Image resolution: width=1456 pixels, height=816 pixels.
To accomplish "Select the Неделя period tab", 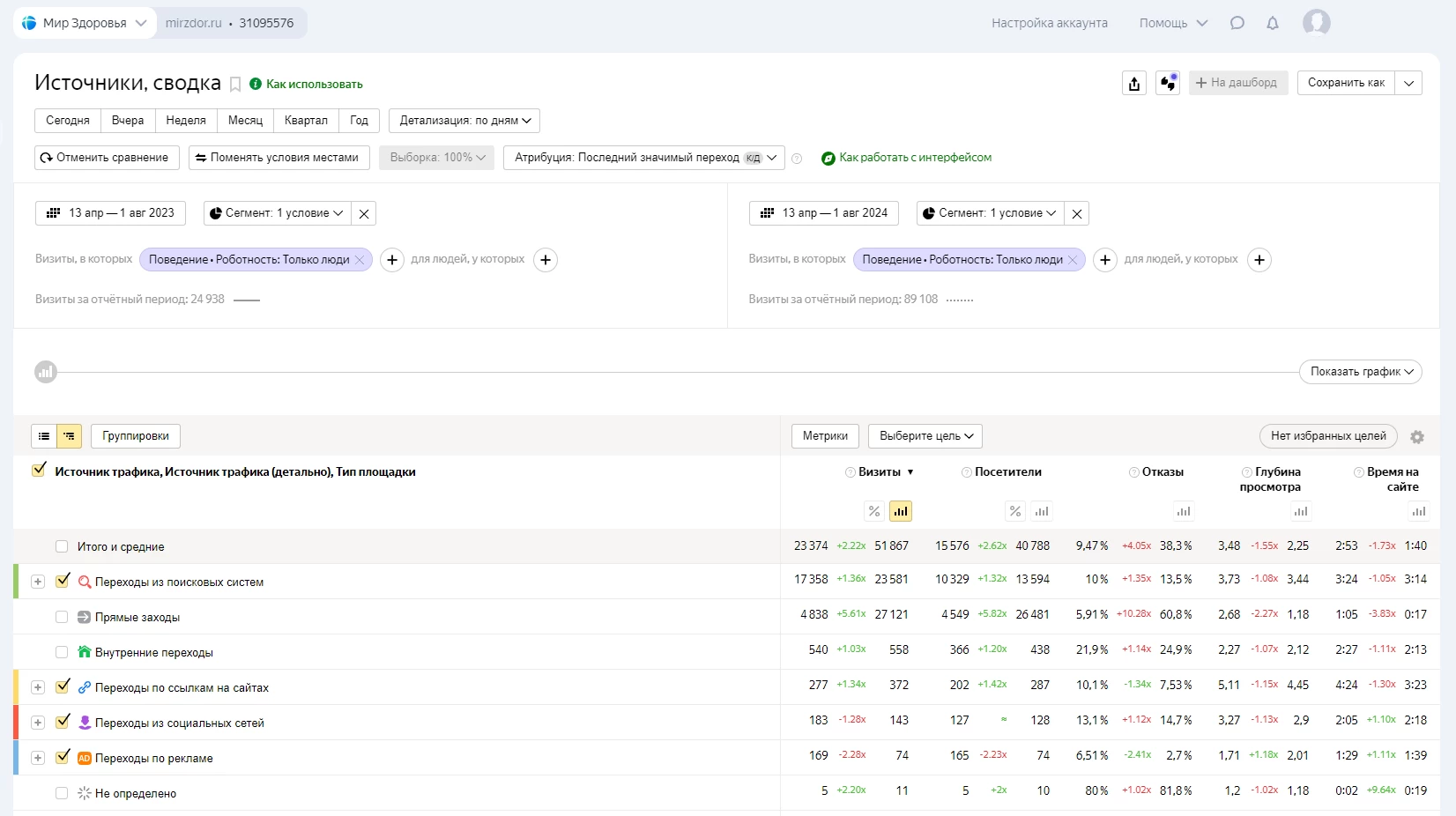I will point(186,121).
